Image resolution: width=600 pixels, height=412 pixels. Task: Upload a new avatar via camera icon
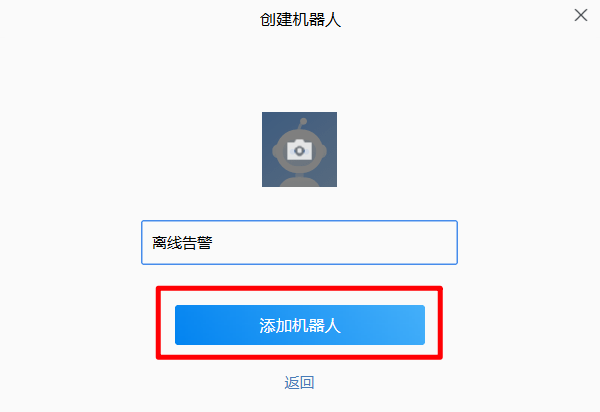(299, 150)
